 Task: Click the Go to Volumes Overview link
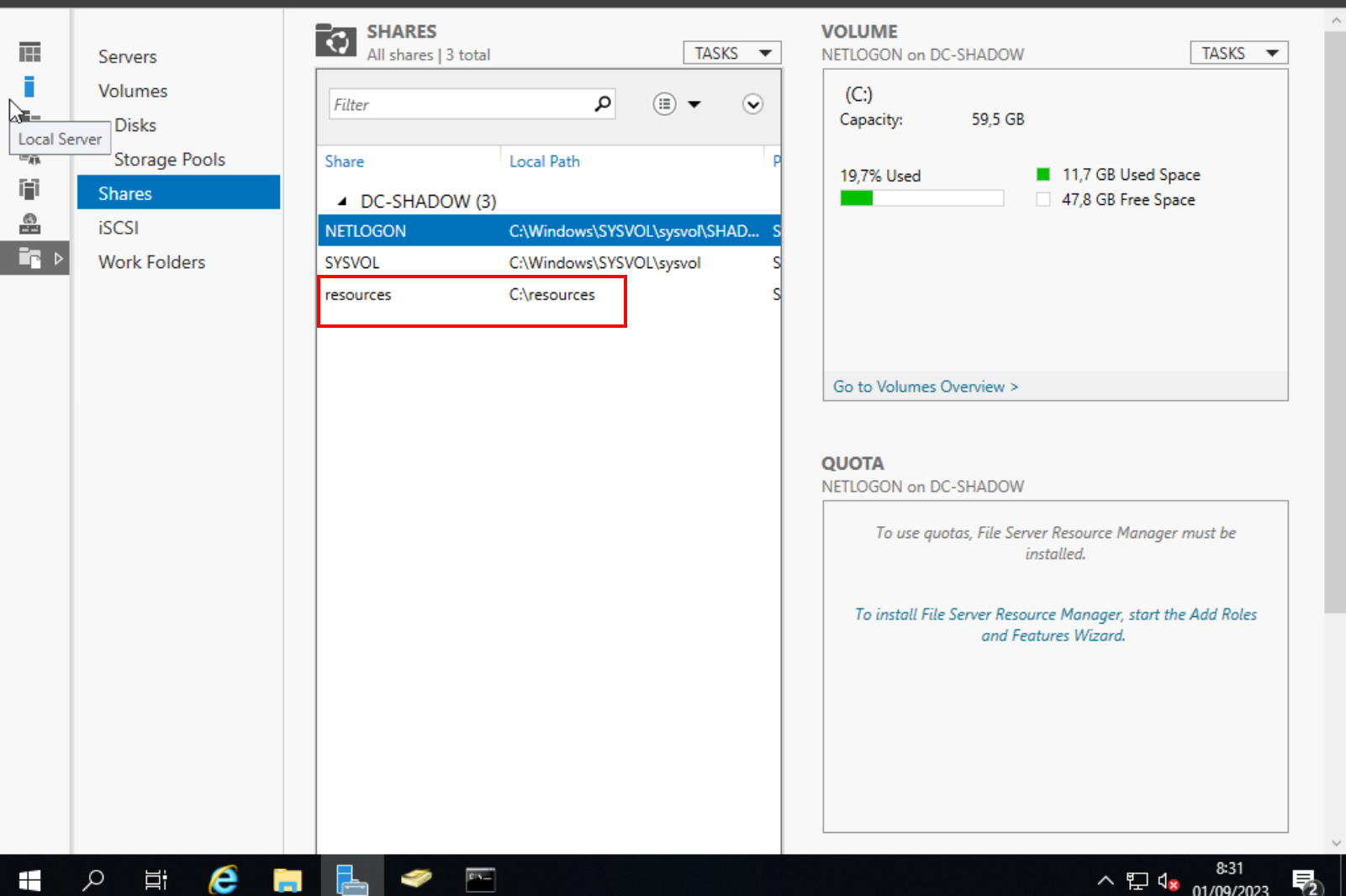click(925, 387)
